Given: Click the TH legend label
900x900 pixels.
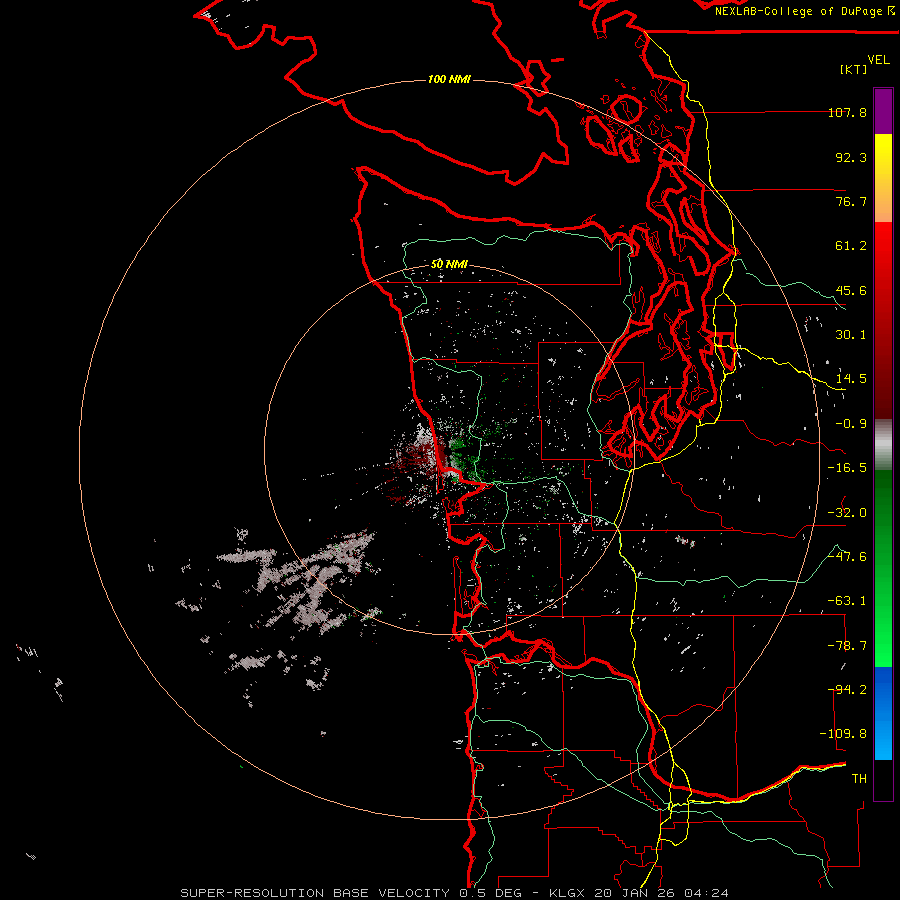Looking at the screenshot, I should 859,779.
